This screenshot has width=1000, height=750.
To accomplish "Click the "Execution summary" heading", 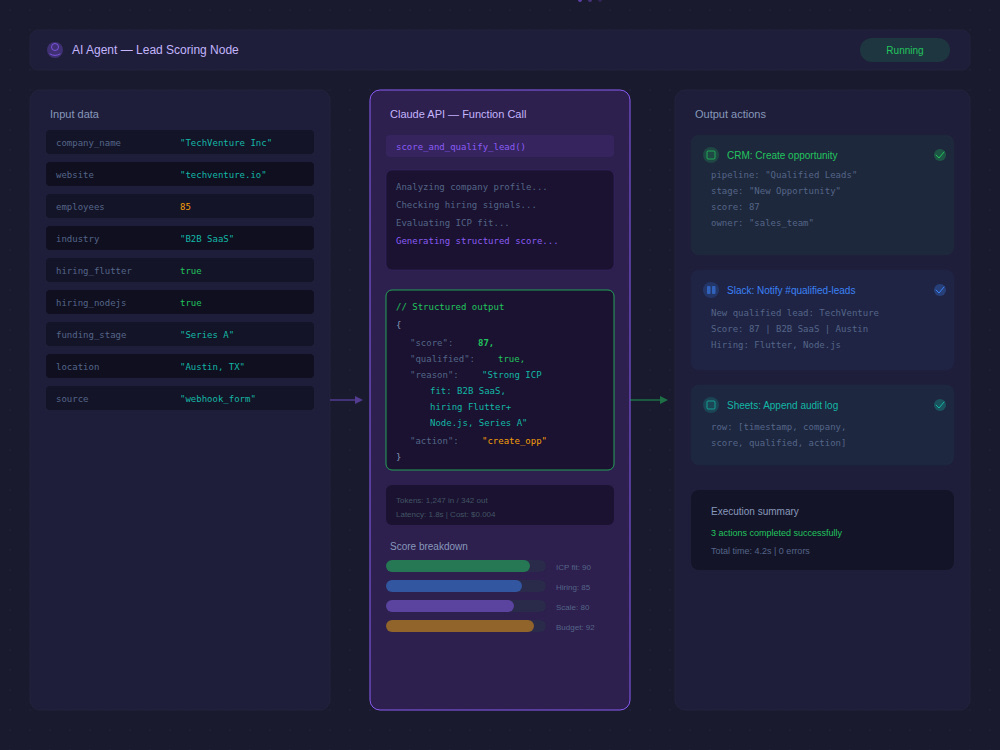I will point(754,511).
